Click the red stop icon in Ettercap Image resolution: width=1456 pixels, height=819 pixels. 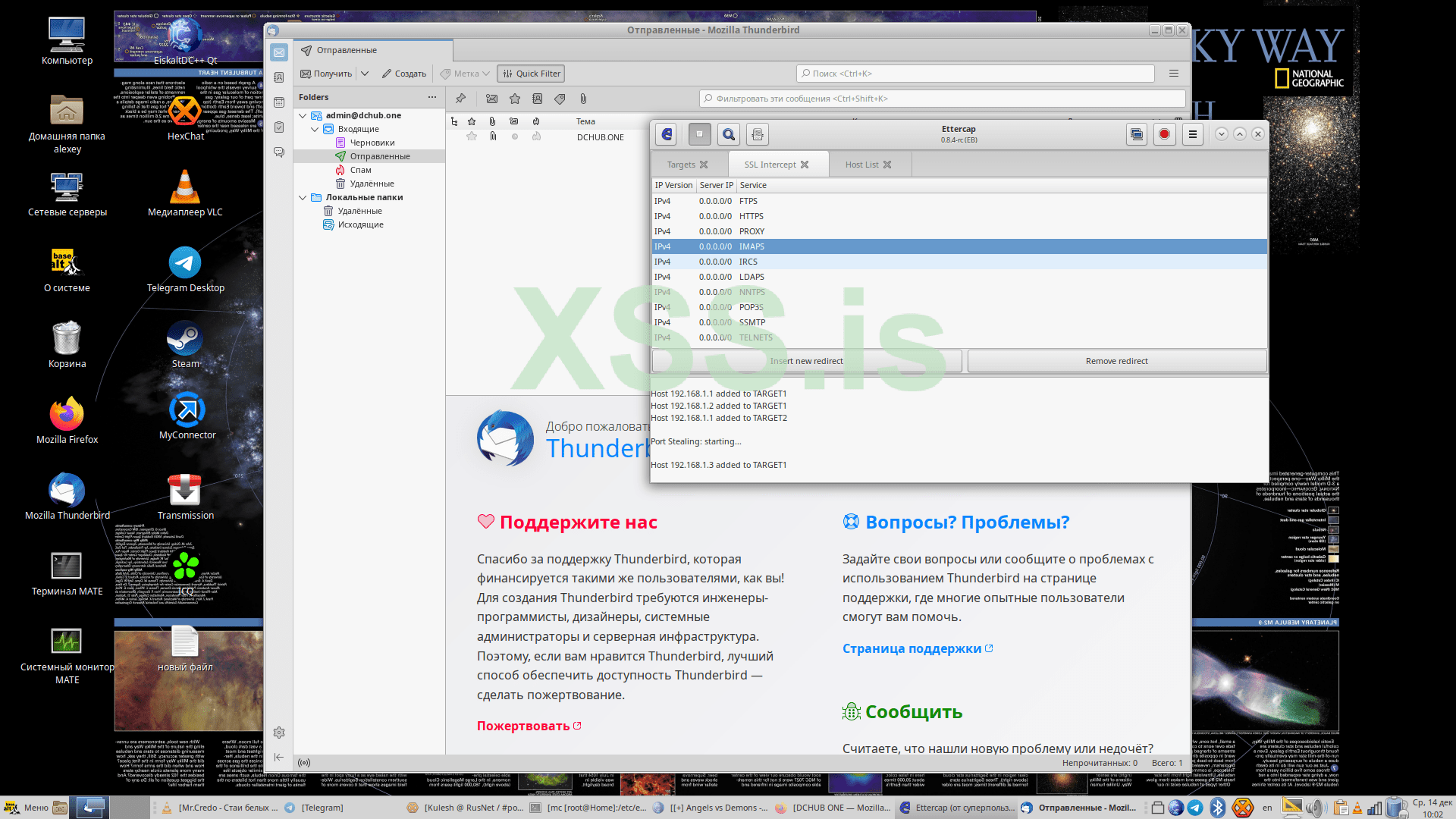click(x=1164, y=134)
